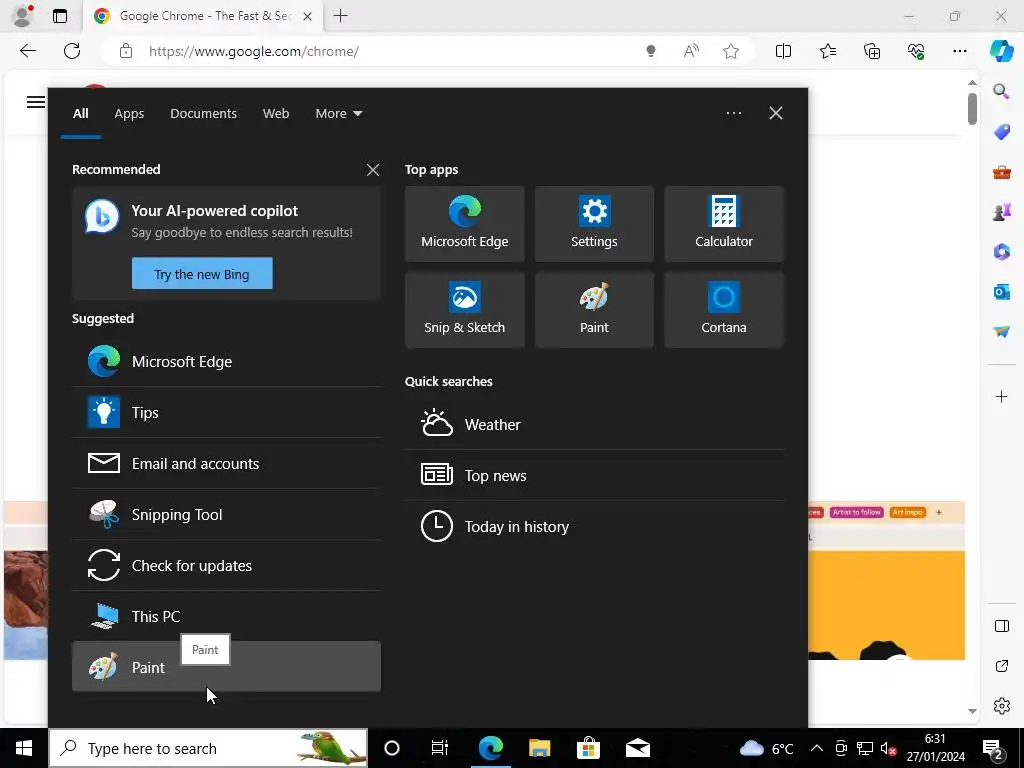Open weather widget showing 6°C
Image resolution: width=1024 pixels, height=768 pixels.
click(766, 748)
